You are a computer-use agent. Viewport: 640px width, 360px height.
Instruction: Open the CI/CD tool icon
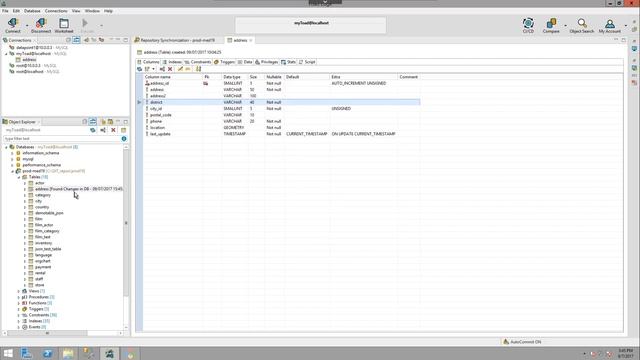(x=528, y=25)
